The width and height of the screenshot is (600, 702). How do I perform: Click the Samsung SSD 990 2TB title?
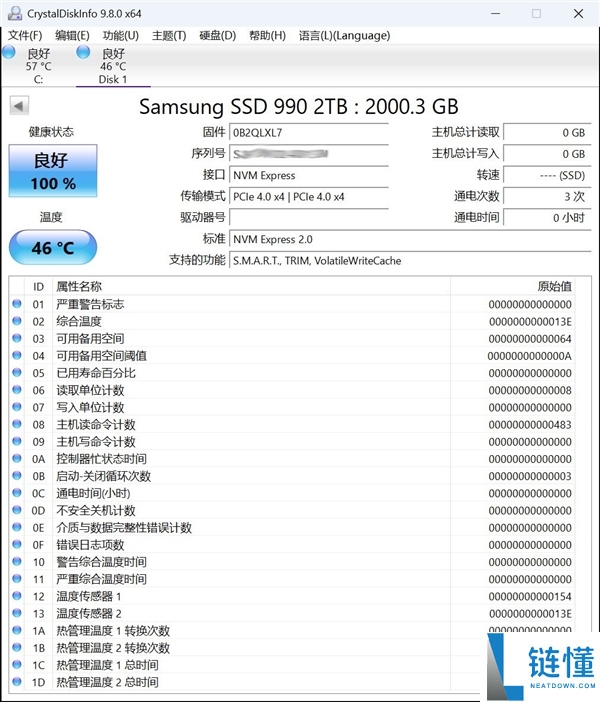coord(299,107)
